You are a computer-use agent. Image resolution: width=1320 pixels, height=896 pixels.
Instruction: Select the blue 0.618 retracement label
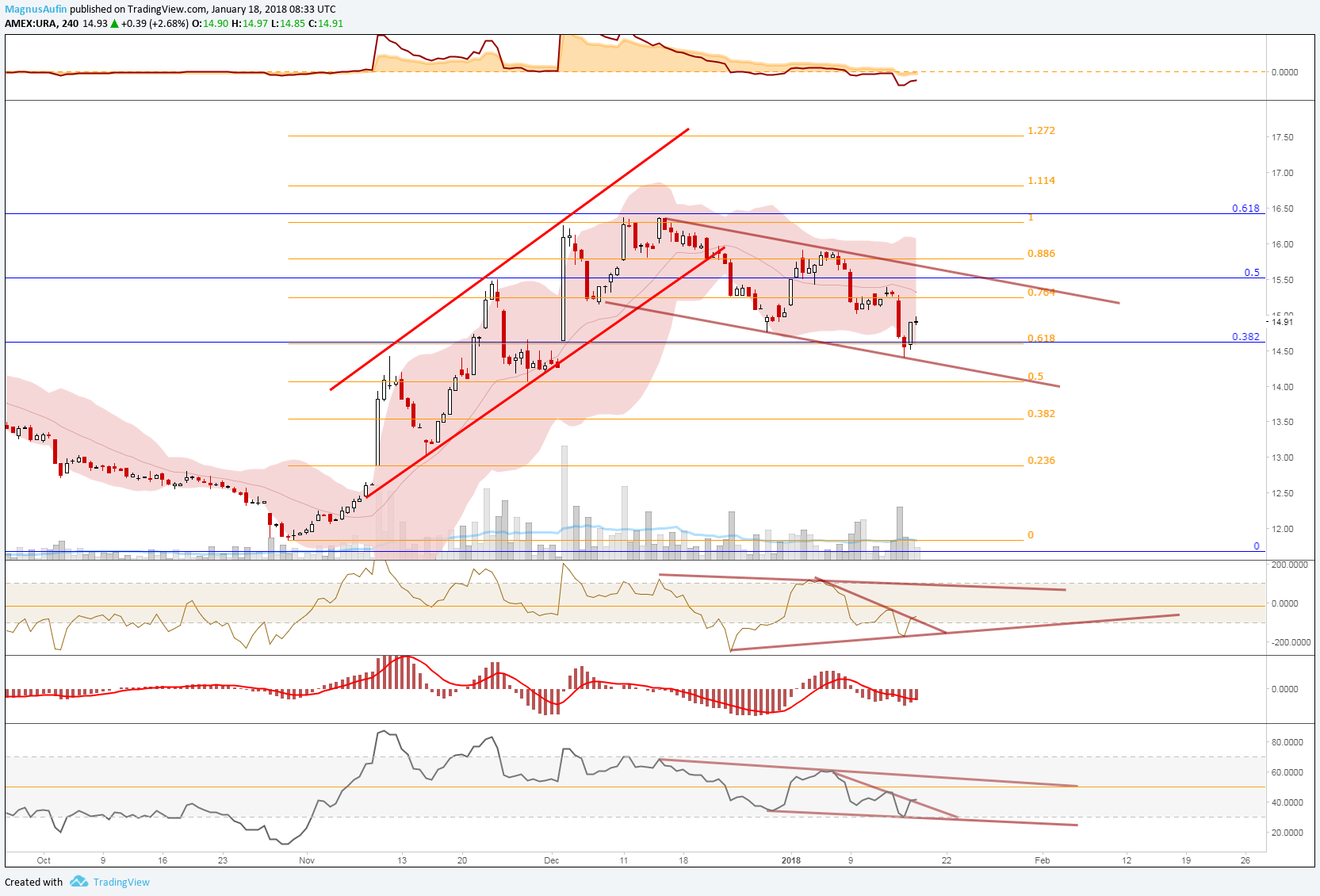click(x=1245, y=209)
